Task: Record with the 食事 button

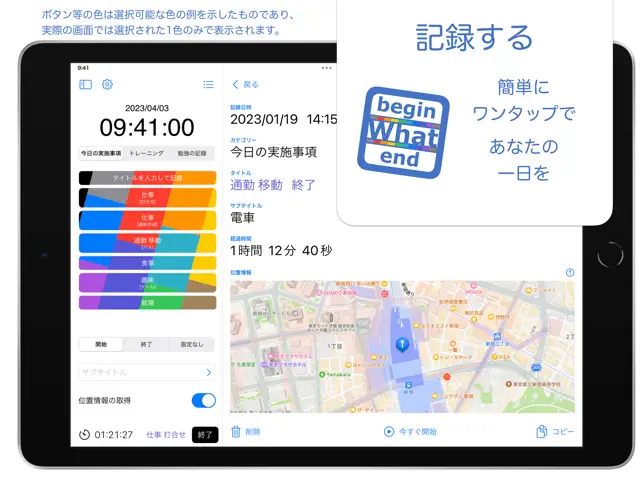Action: pos(147,263)
